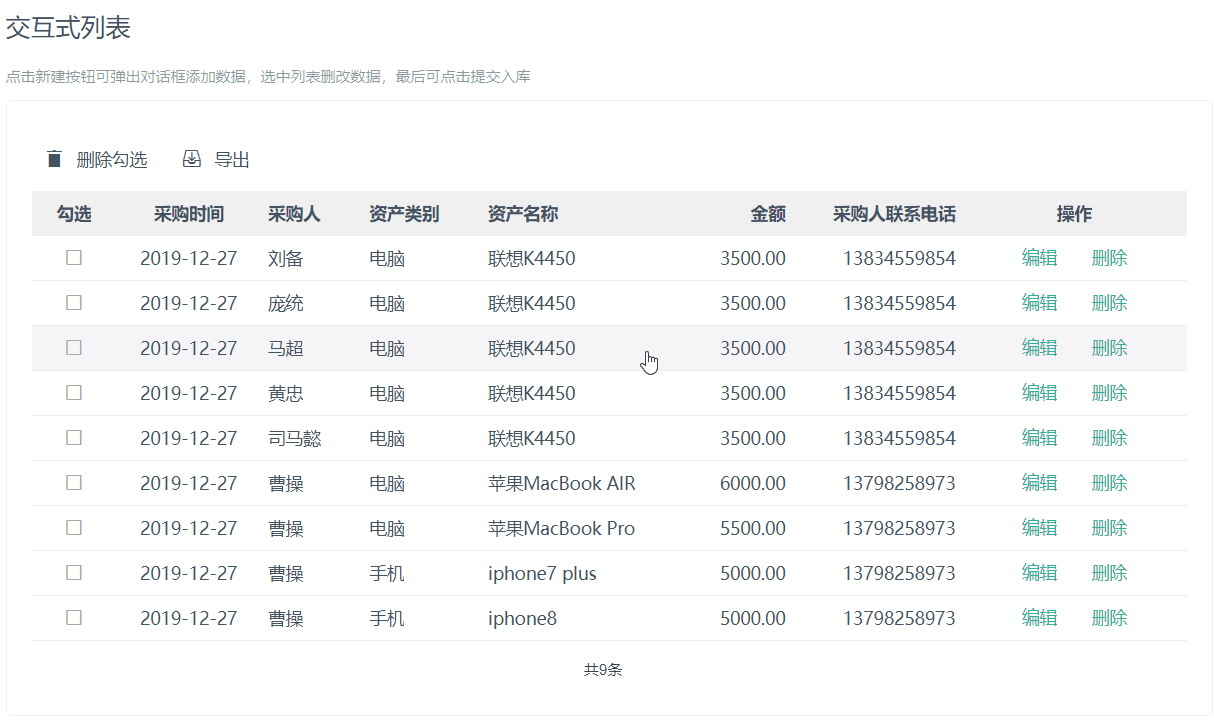Click the trash can icon for 删除勾选
This screenshot has height=722, width=1214.
(55, 159)
